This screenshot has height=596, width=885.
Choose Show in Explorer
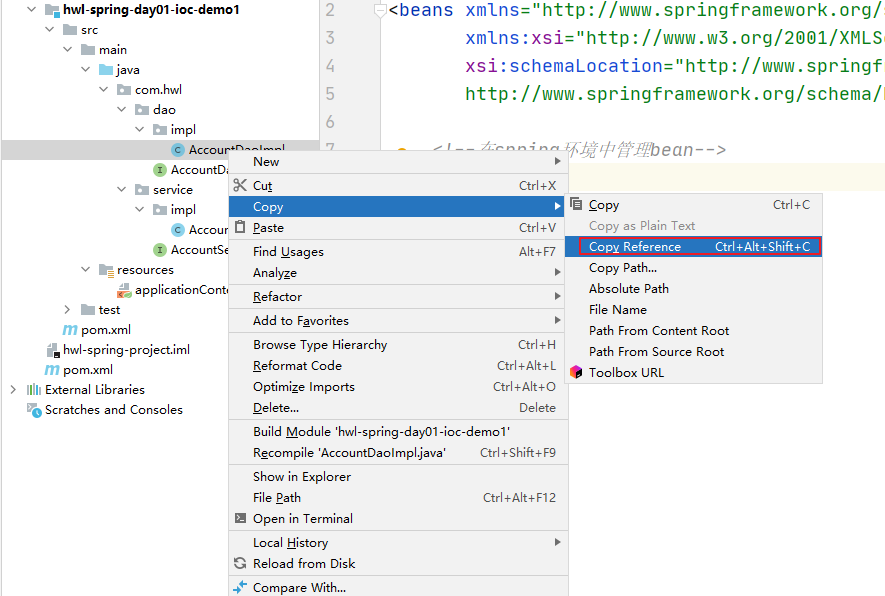tap(398, 476)
